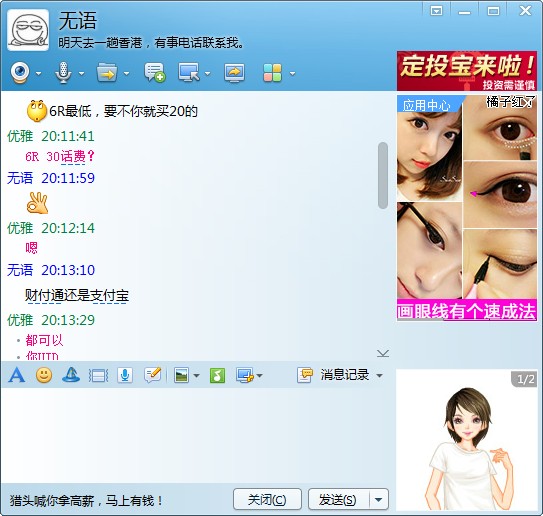This screenshot has height=516, width=543.
Task: Click the underlined 支付宝 keyword
Action: (109, 296)
